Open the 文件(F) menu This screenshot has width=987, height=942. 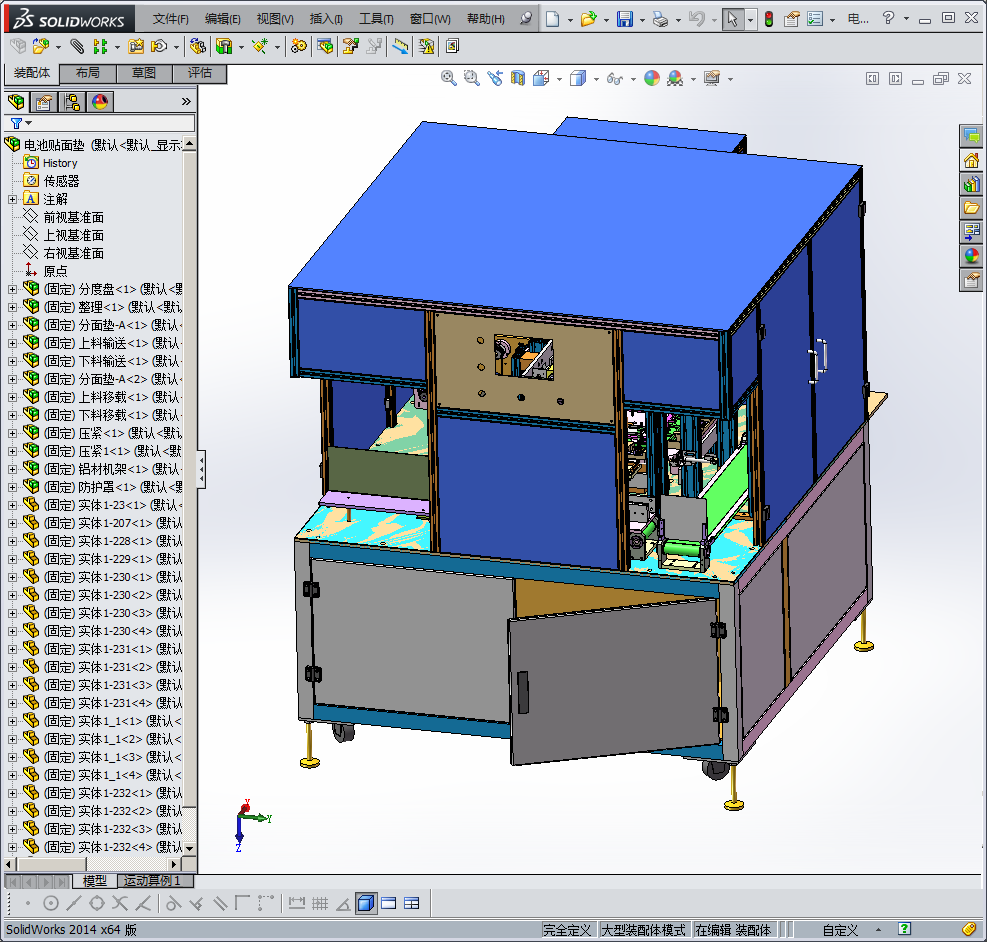[x=171, y=19]
